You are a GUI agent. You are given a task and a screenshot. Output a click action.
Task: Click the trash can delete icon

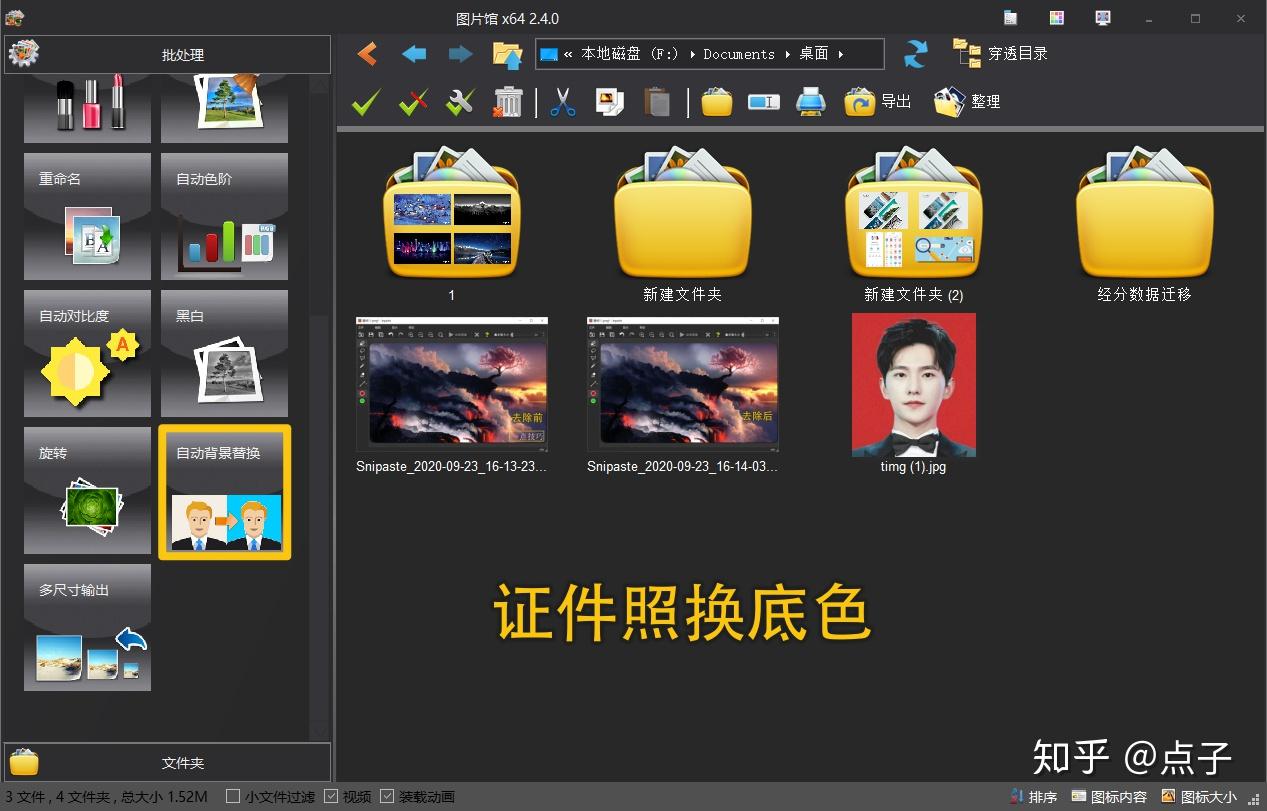click(508, 102)
